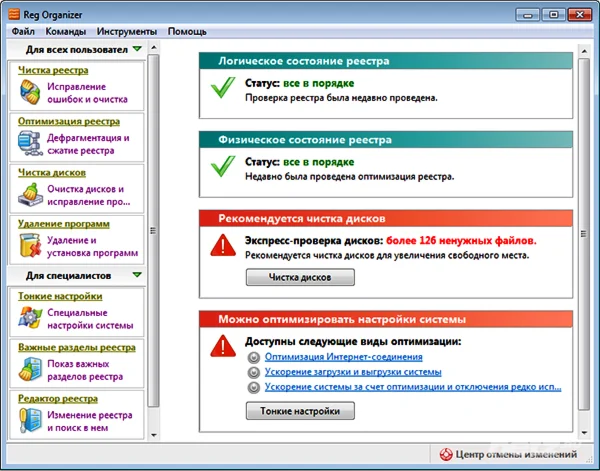Open 'Оптимизация Интернет-соединения' link
Image resolution: width=600 pixels, height=471 pixels.
tap(344, 357)
